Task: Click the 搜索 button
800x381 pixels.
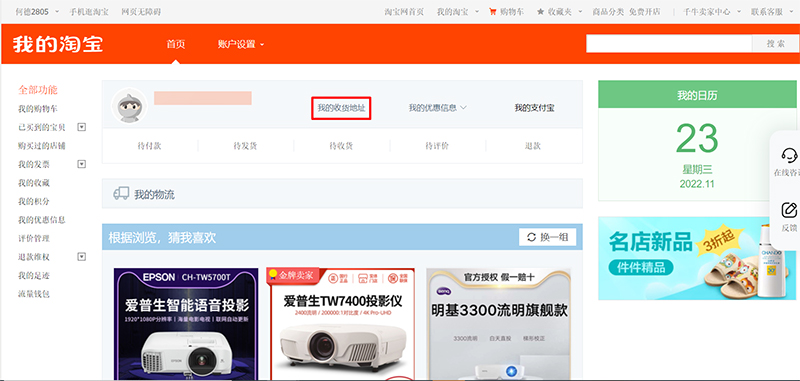Action: tap(775, 44)
